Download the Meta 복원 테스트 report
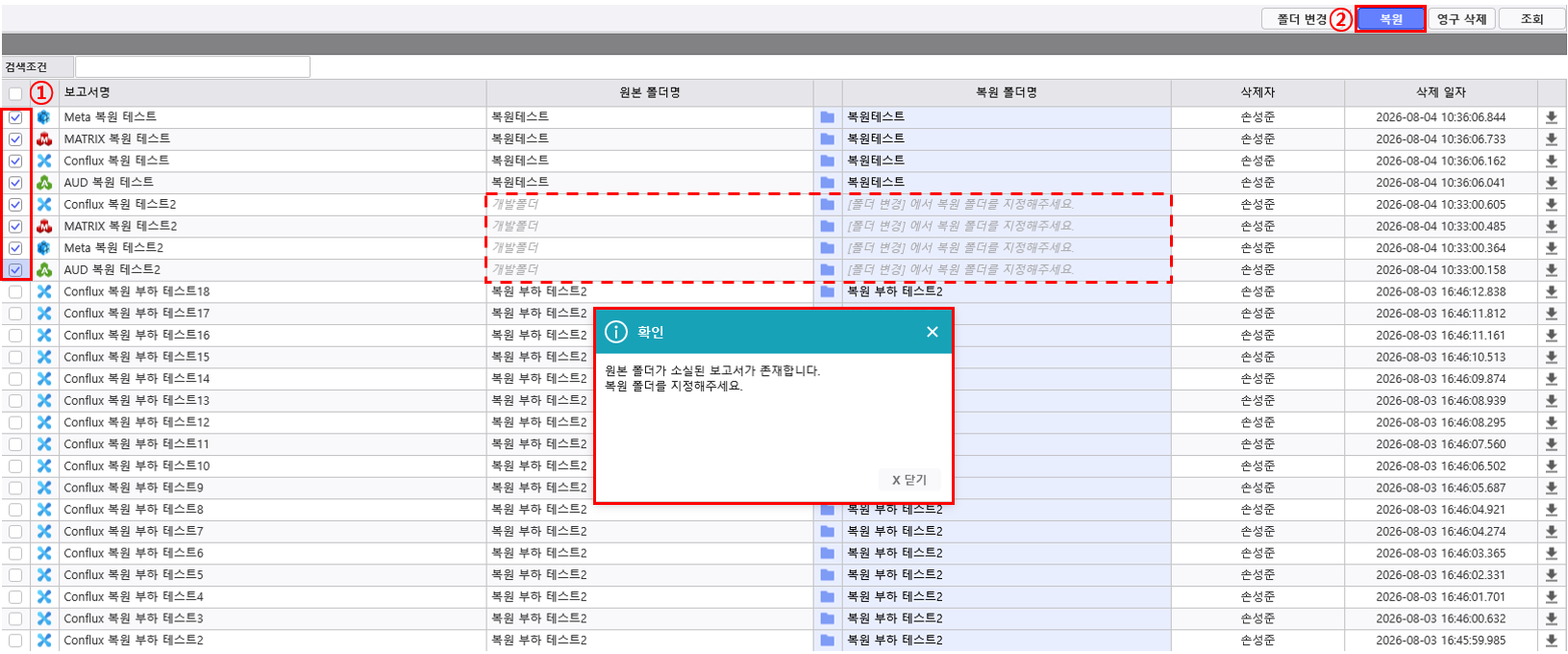Screen dimensions: 1568x654 (1551, 117)
